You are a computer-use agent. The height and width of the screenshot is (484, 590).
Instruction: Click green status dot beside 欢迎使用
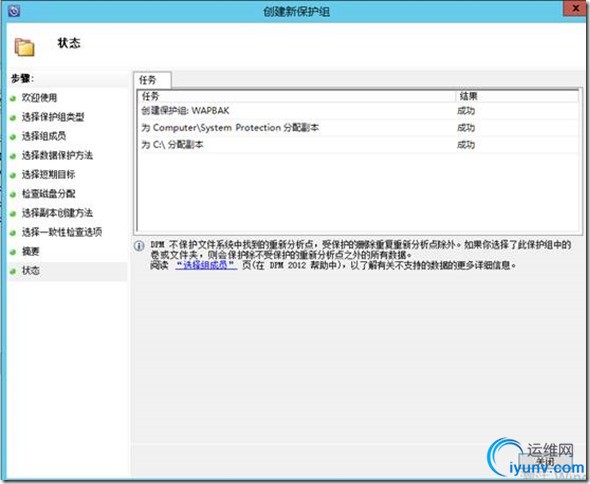pos(13,99)
